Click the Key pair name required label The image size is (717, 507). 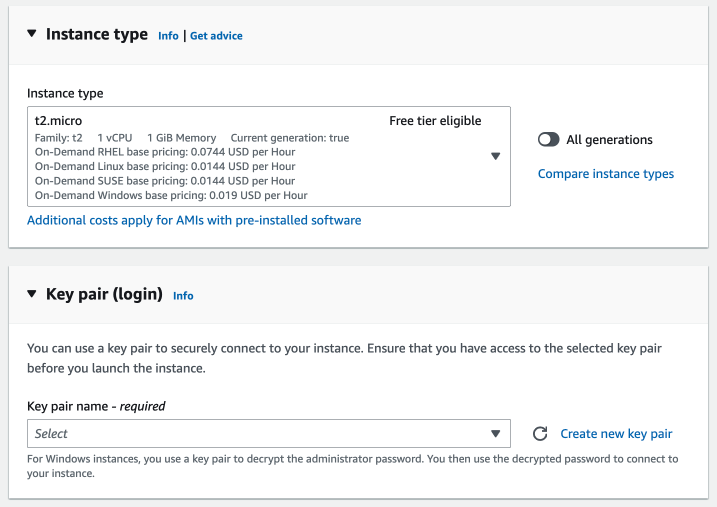click(x=96, y=406)
